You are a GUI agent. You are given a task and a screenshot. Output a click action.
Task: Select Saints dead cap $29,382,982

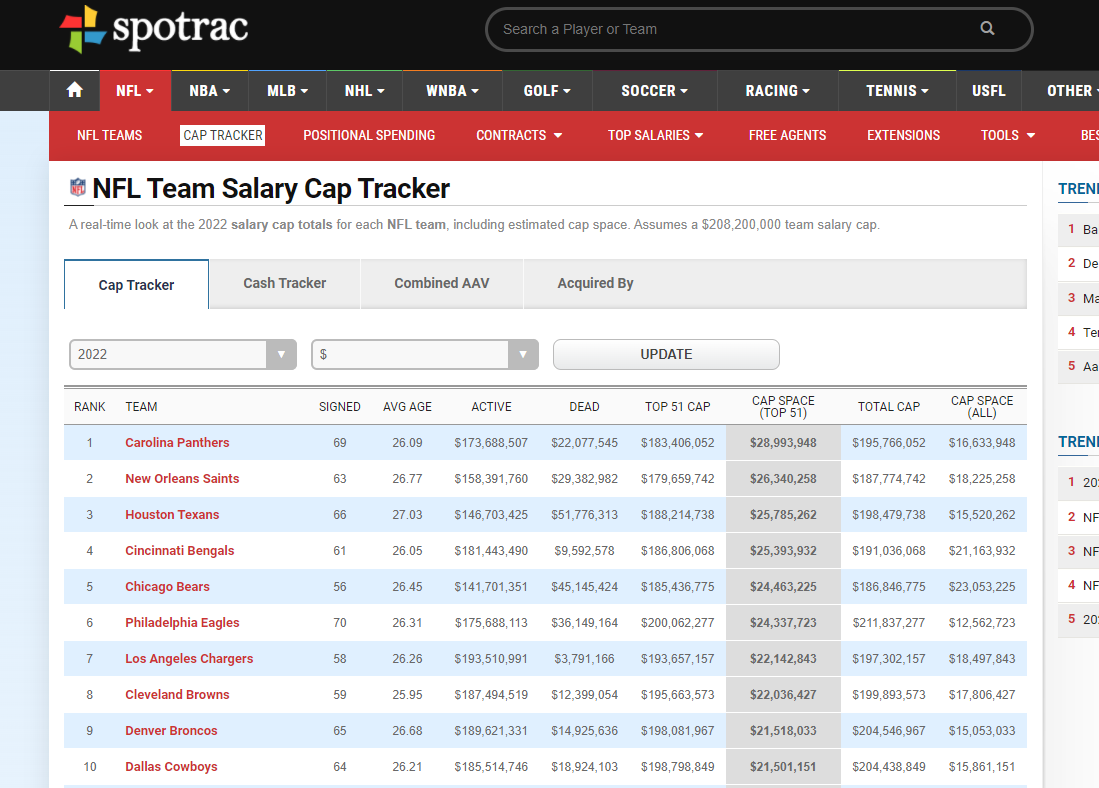pos(585,478)
